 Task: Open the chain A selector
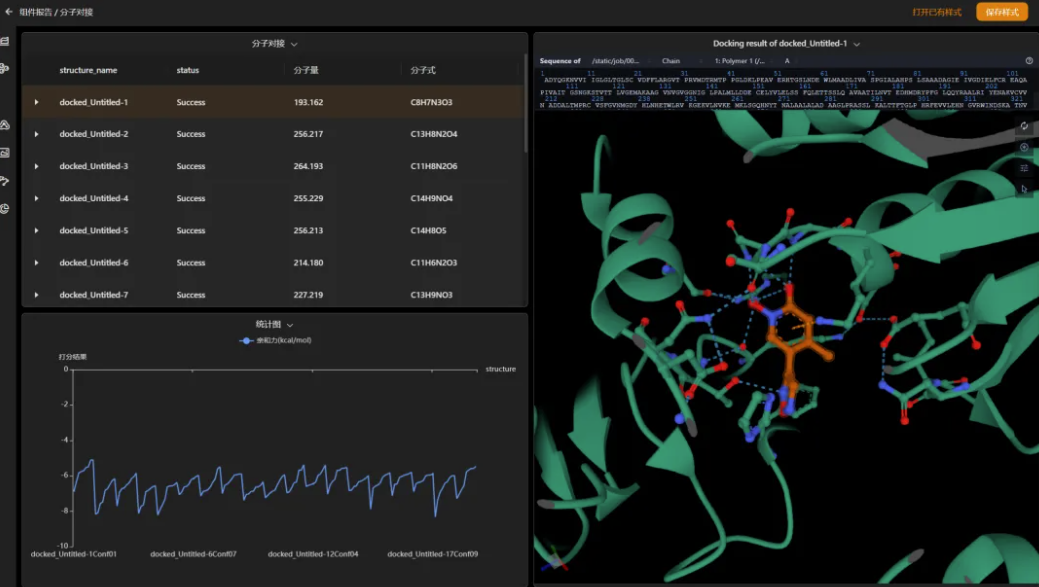coord(787,61)
